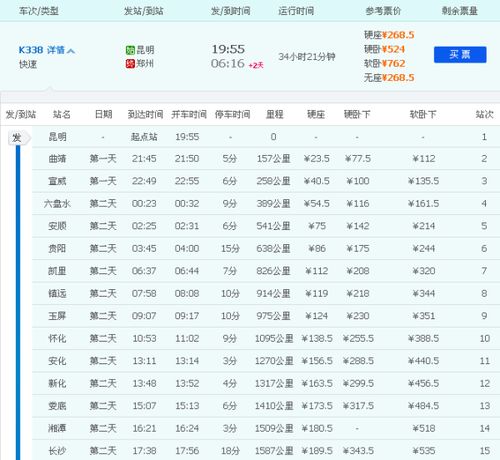Click the 站次 column header
The image size is (500, 460).
pyautogui.click(x=484, y=114)
